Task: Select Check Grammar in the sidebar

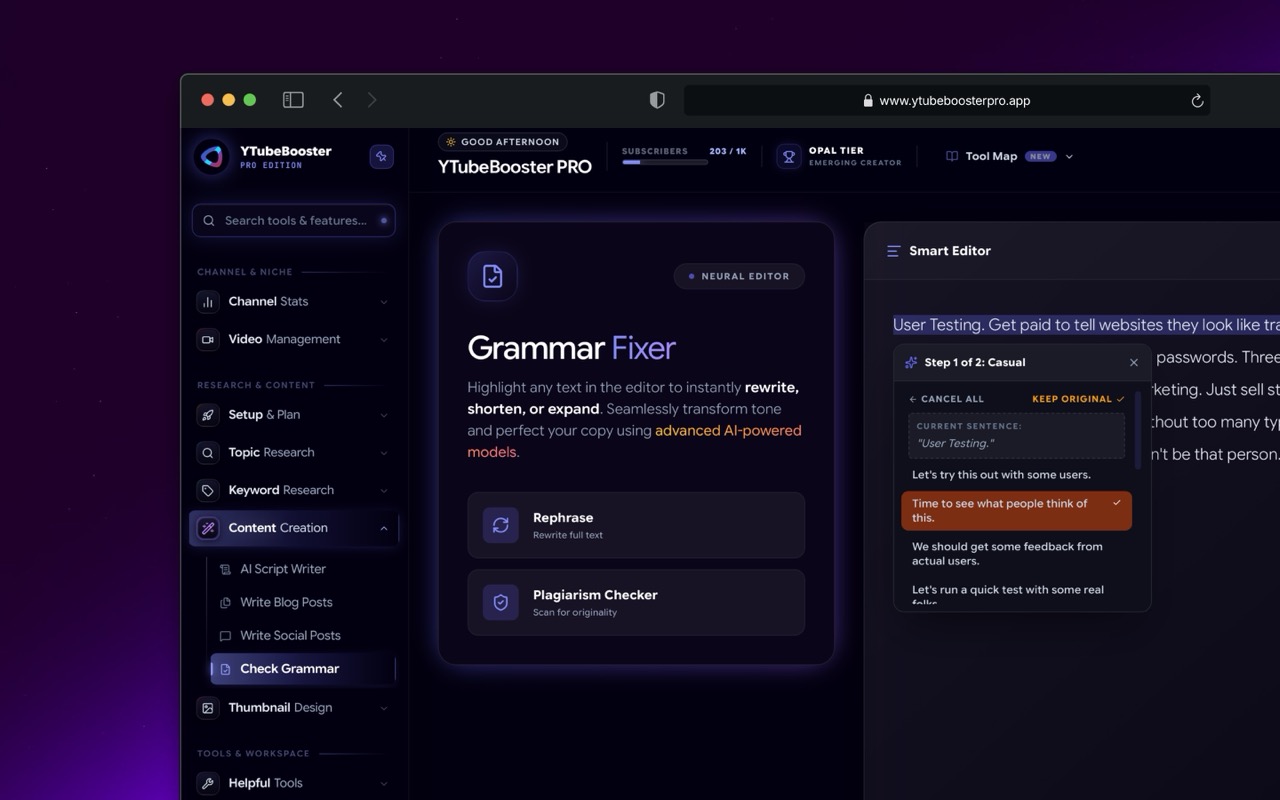Action: [x=304, y=669]
